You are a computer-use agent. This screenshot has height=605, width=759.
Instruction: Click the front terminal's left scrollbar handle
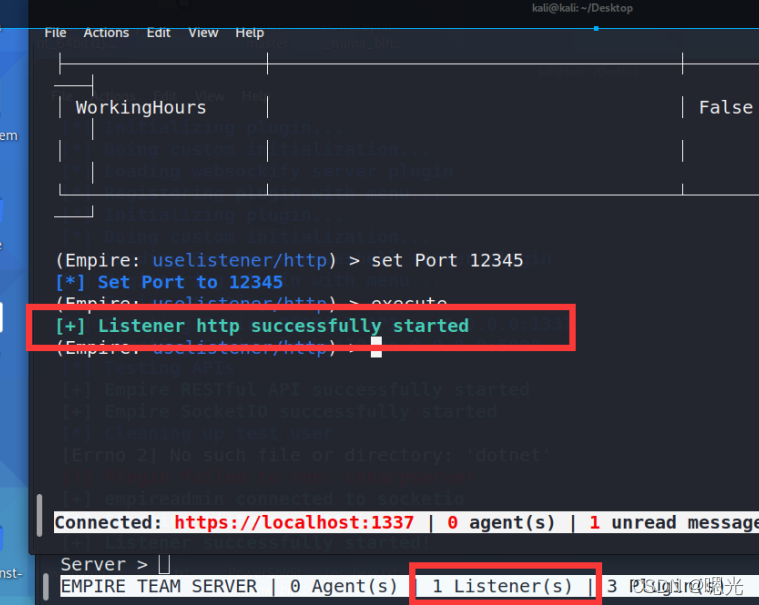pos(40,515)
